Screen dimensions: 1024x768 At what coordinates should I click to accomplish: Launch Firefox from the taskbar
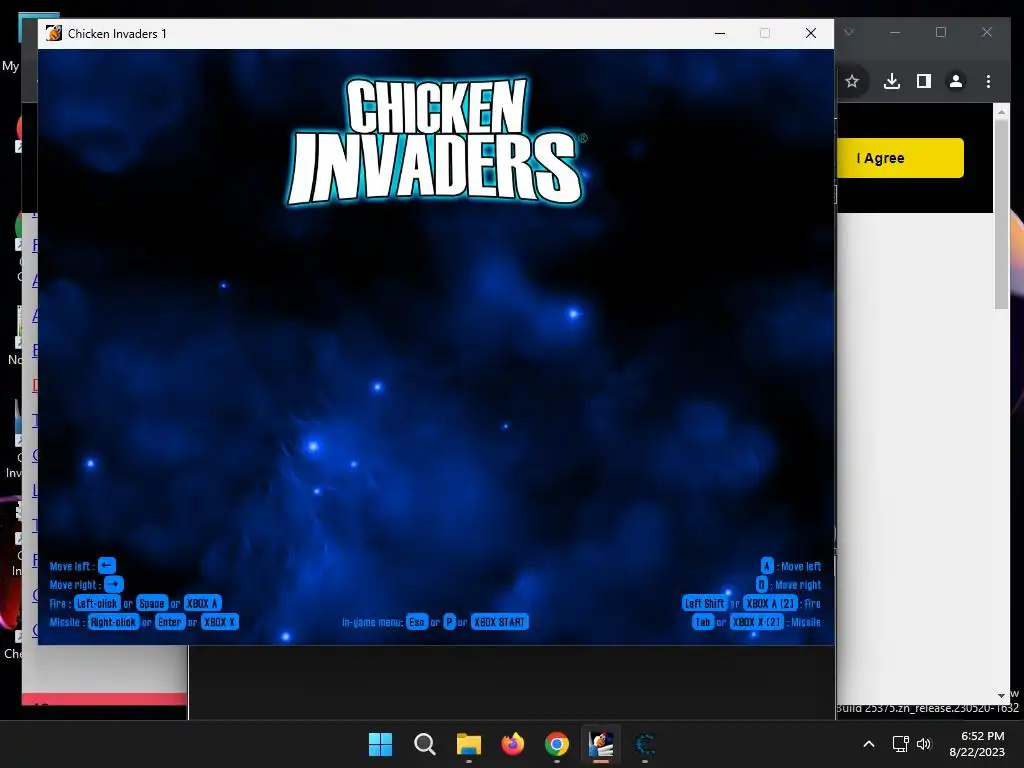tap(513, 744)
